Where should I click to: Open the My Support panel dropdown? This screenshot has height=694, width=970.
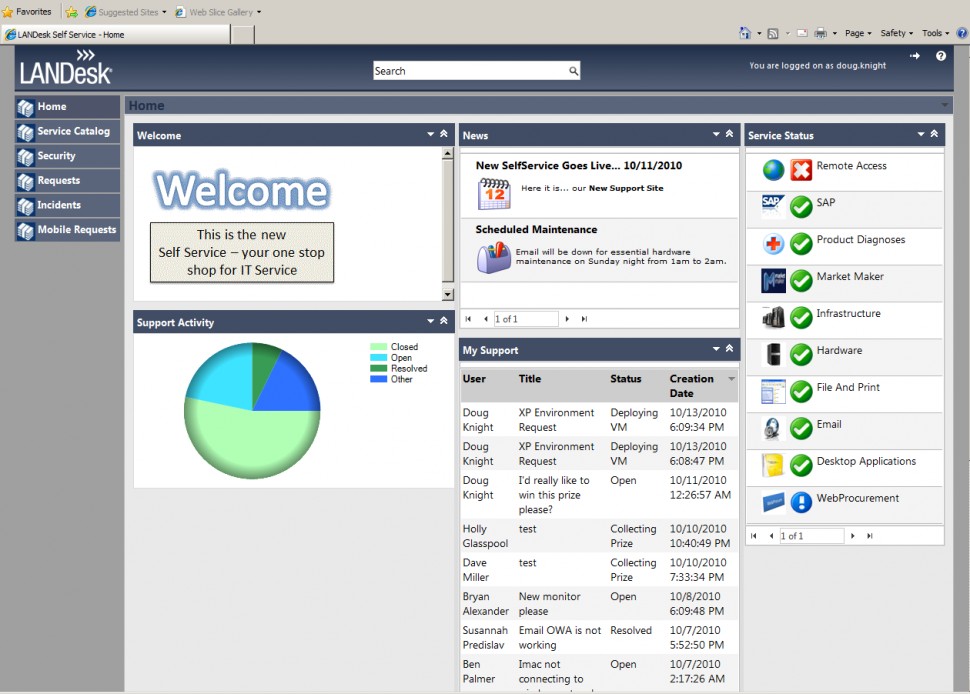tap(716, 349)
